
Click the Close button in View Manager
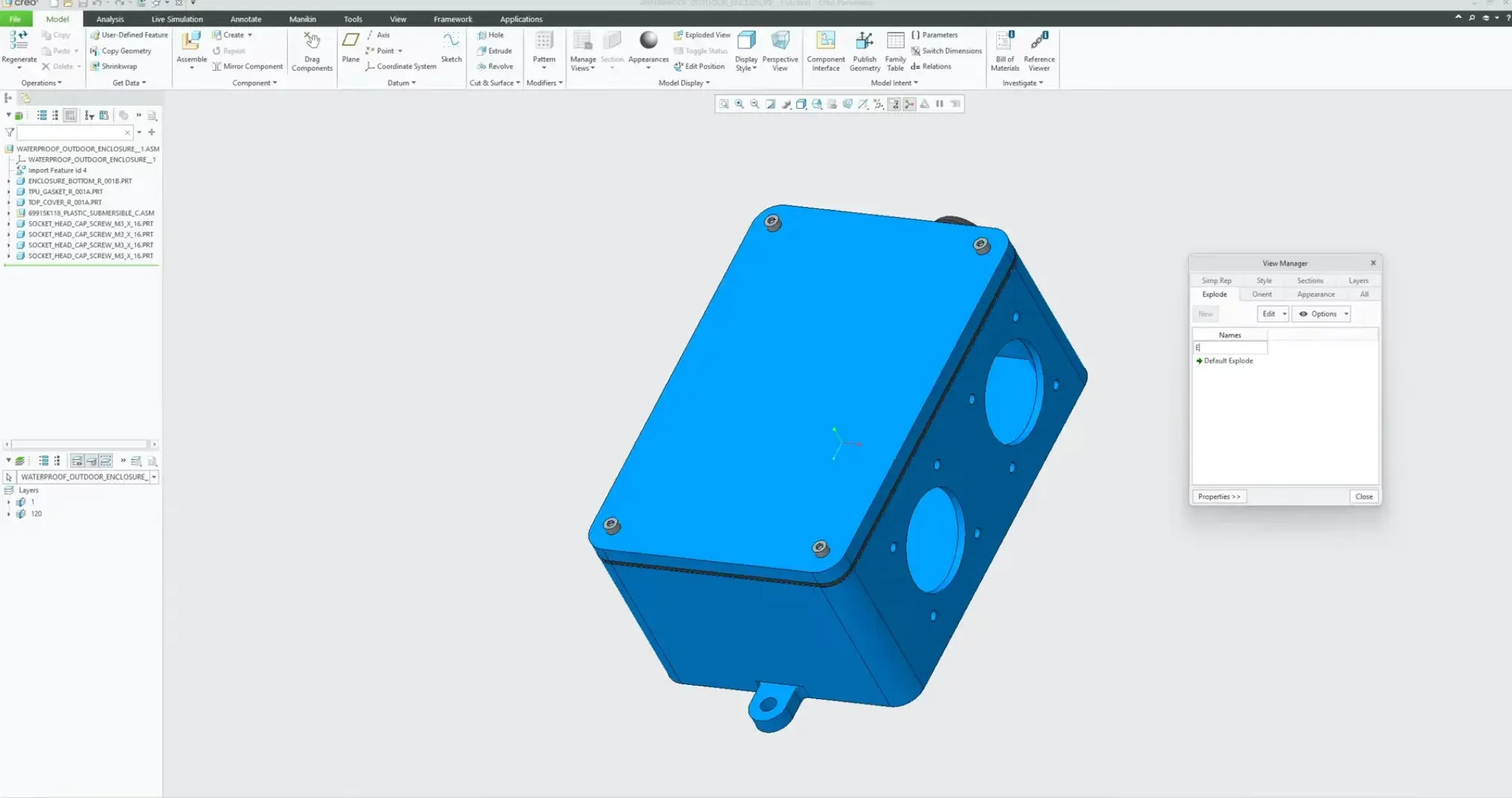click(1364, 497)
